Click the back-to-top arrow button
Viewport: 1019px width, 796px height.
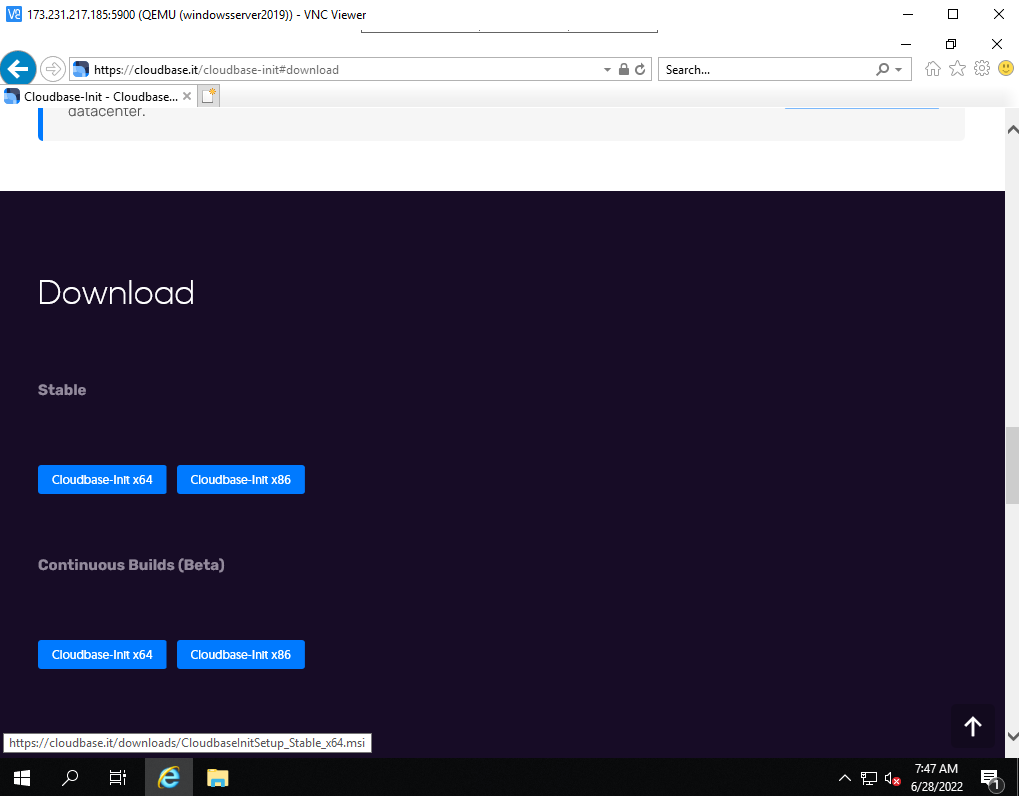pos(972,726)
